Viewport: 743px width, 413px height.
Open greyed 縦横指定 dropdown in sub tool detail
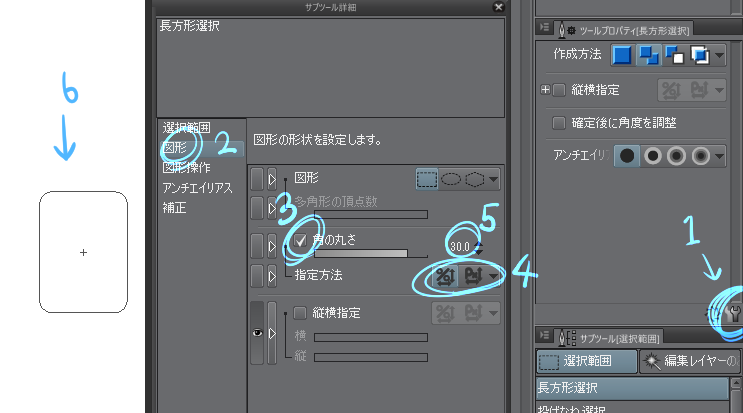493,313
